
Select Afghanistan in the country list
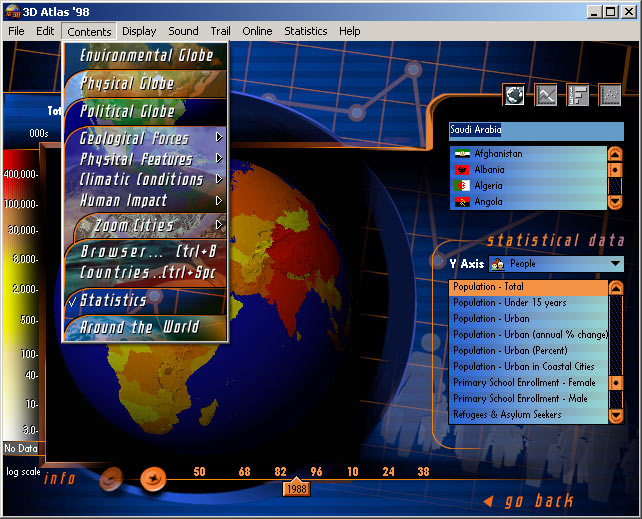528,154
